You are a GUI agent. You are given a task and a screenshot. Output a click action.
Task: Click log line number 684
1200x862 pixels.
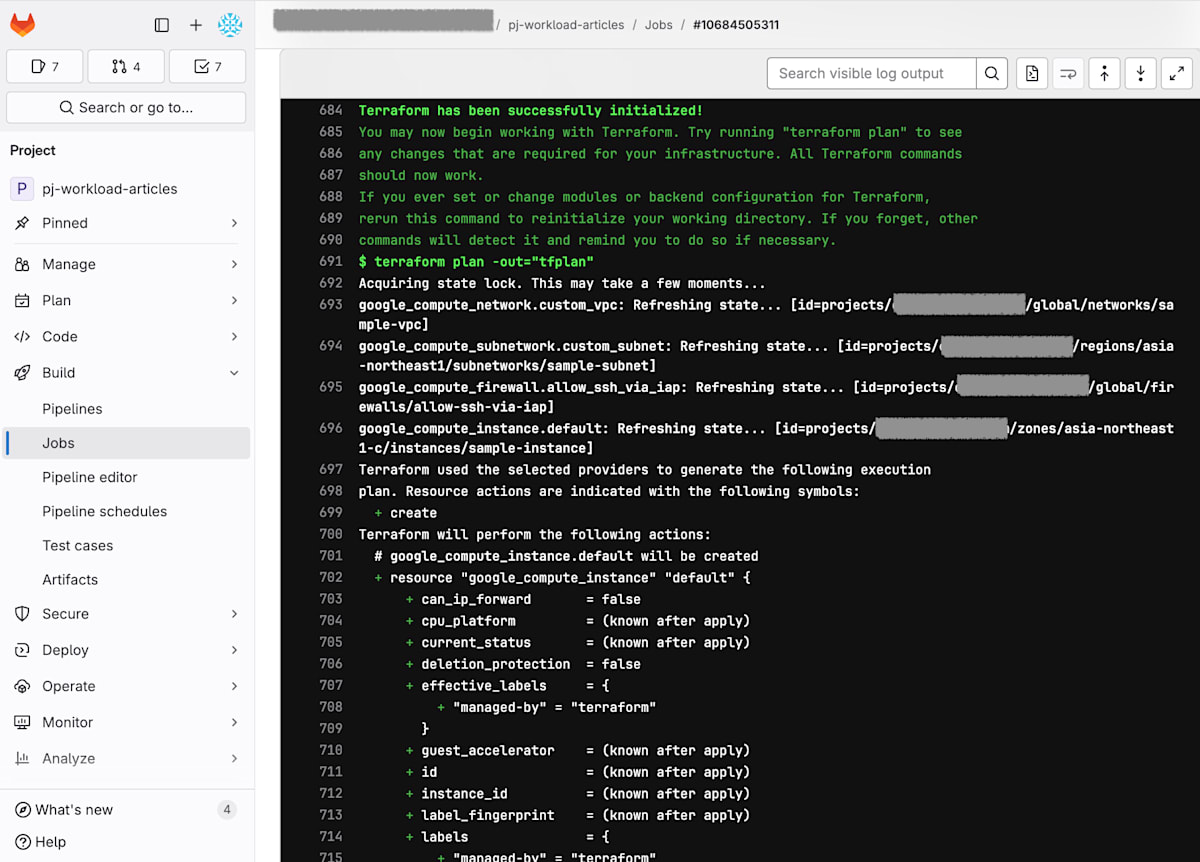331,110
